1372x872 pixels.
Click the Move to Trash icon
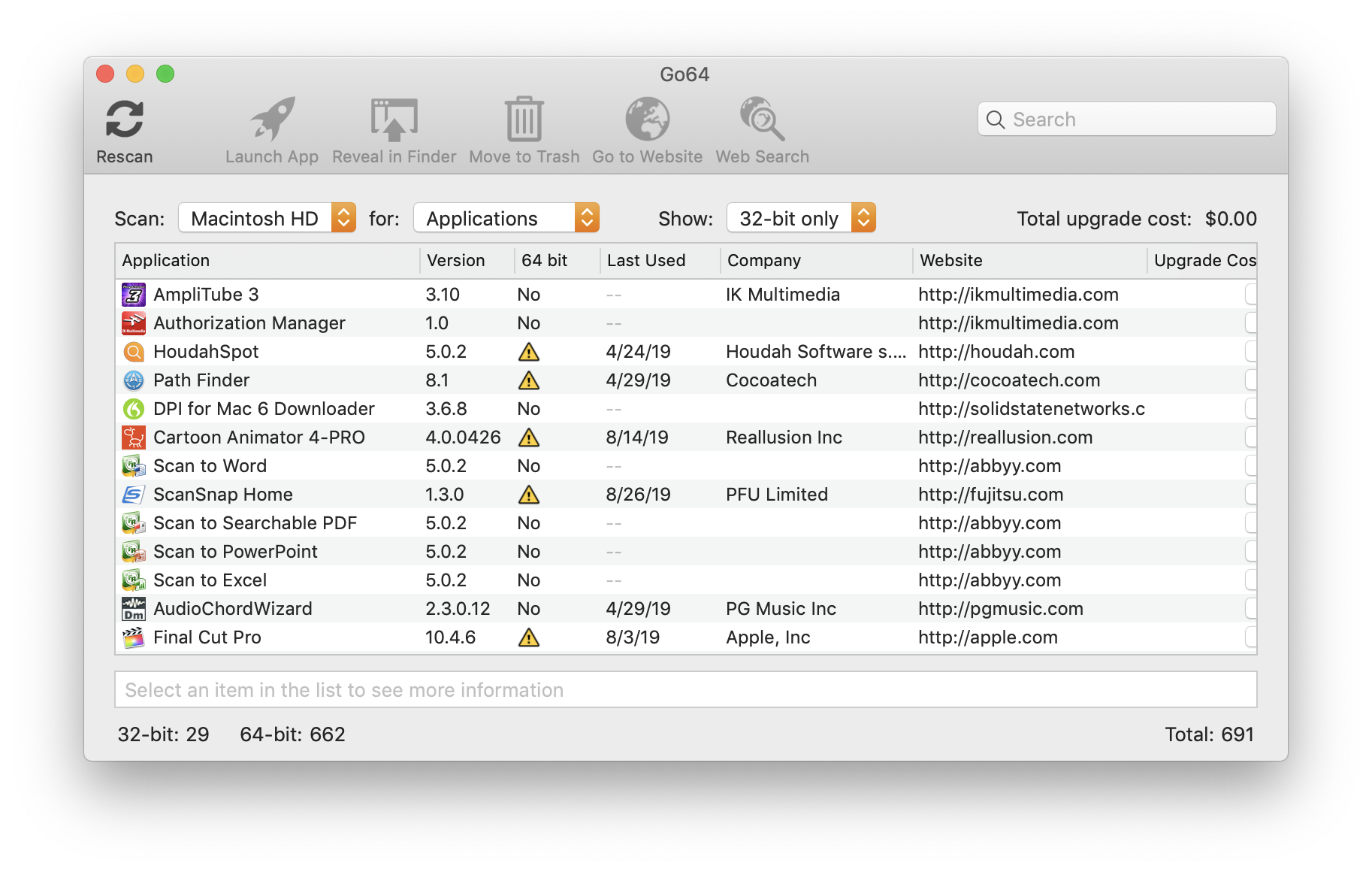tap(524, 119)
